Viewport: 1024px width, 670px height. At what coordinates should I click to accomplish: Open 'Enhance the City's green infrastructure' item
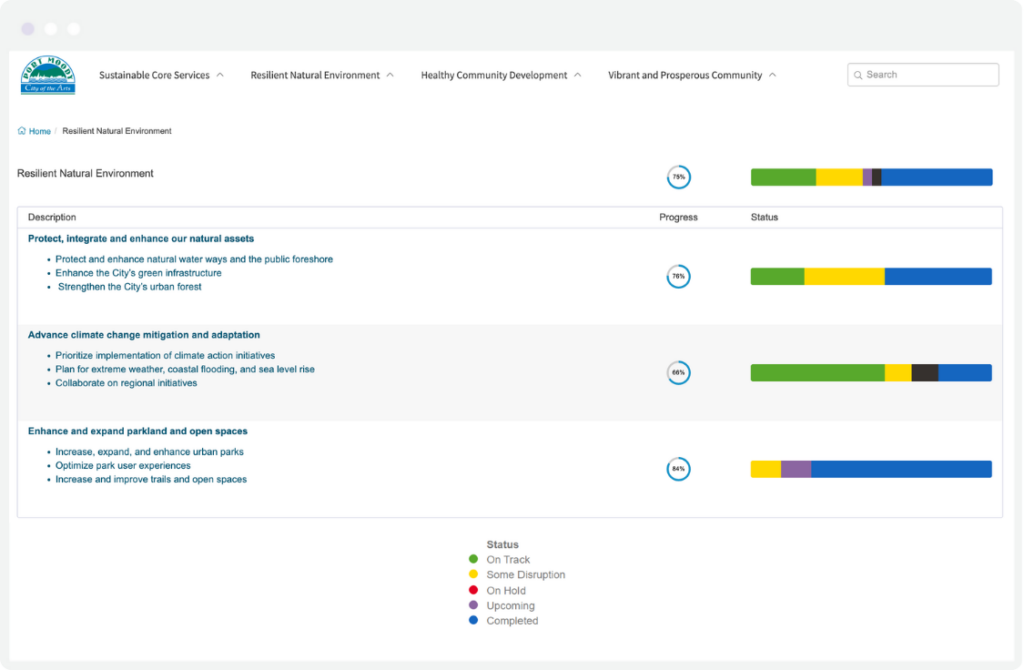(138, 273)
